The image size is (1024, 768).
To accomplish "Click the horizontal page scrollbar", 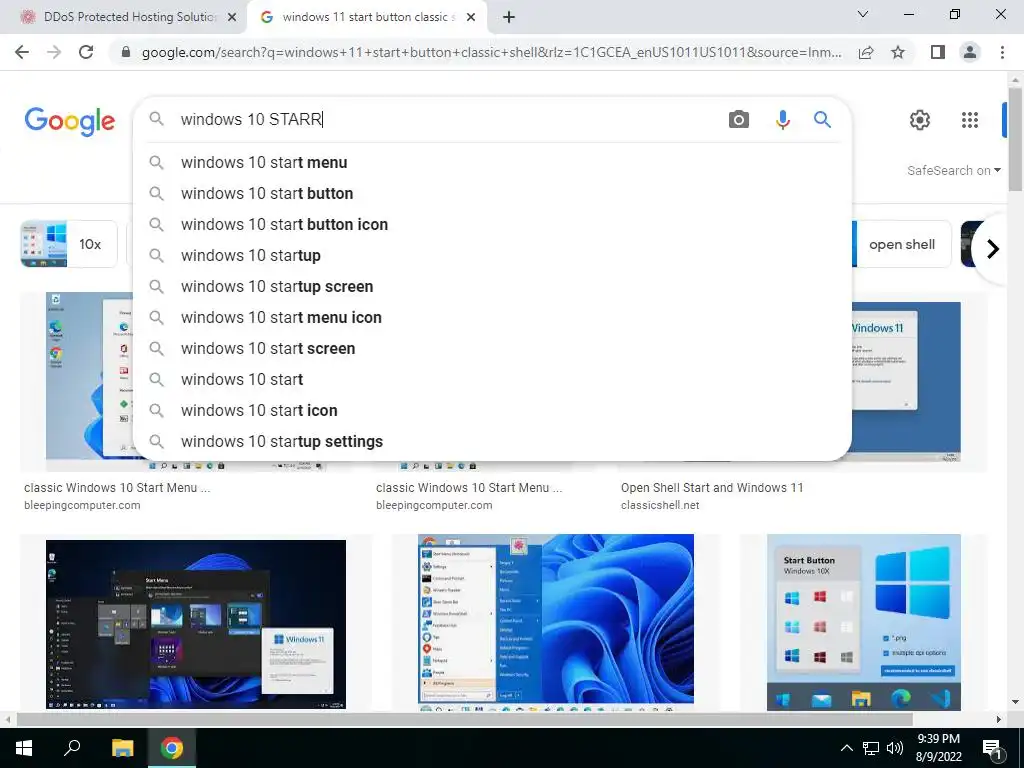I will coord(464,719).
